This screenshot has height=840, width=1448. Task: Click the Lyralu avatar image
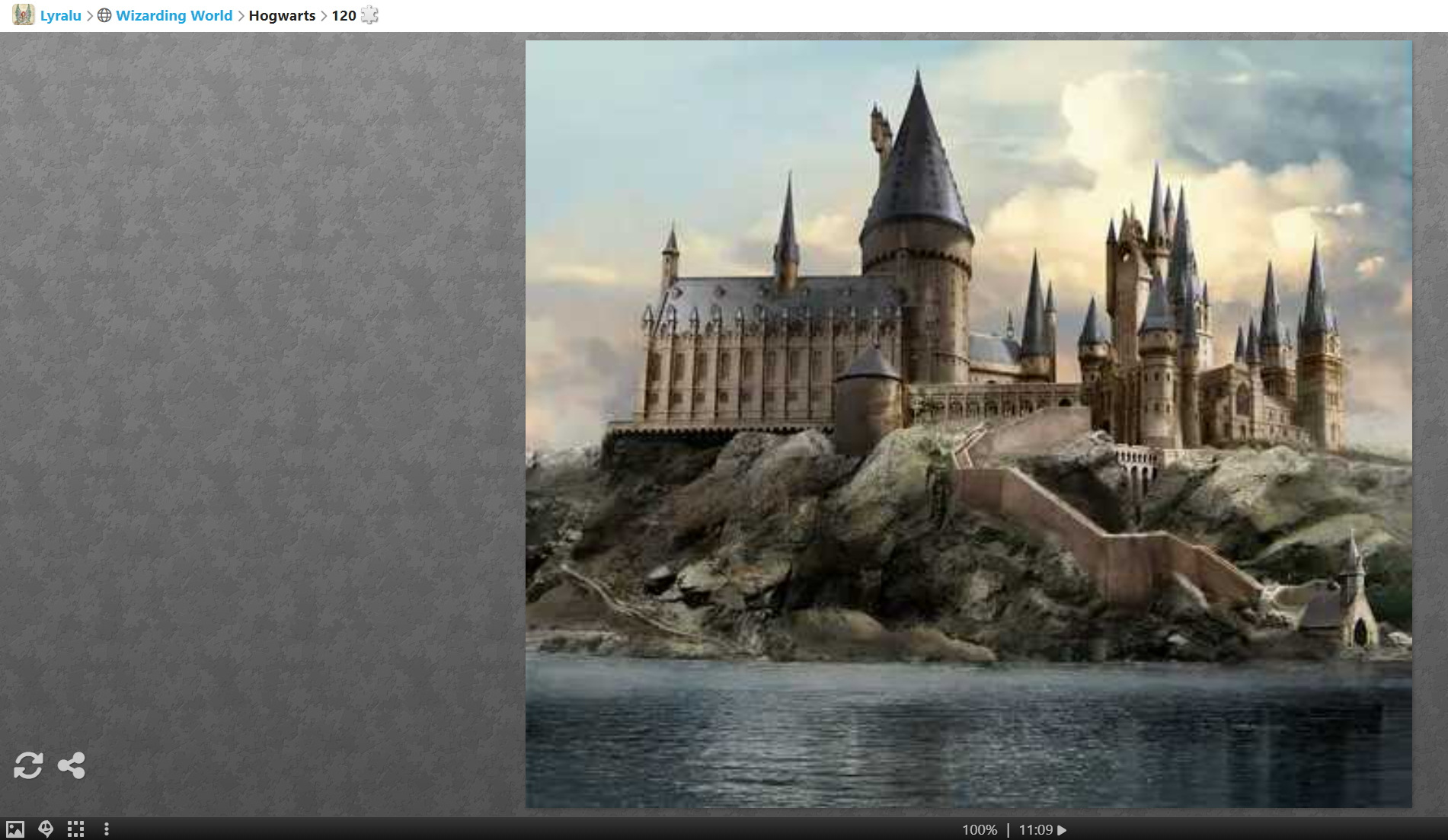pos(24,14)
